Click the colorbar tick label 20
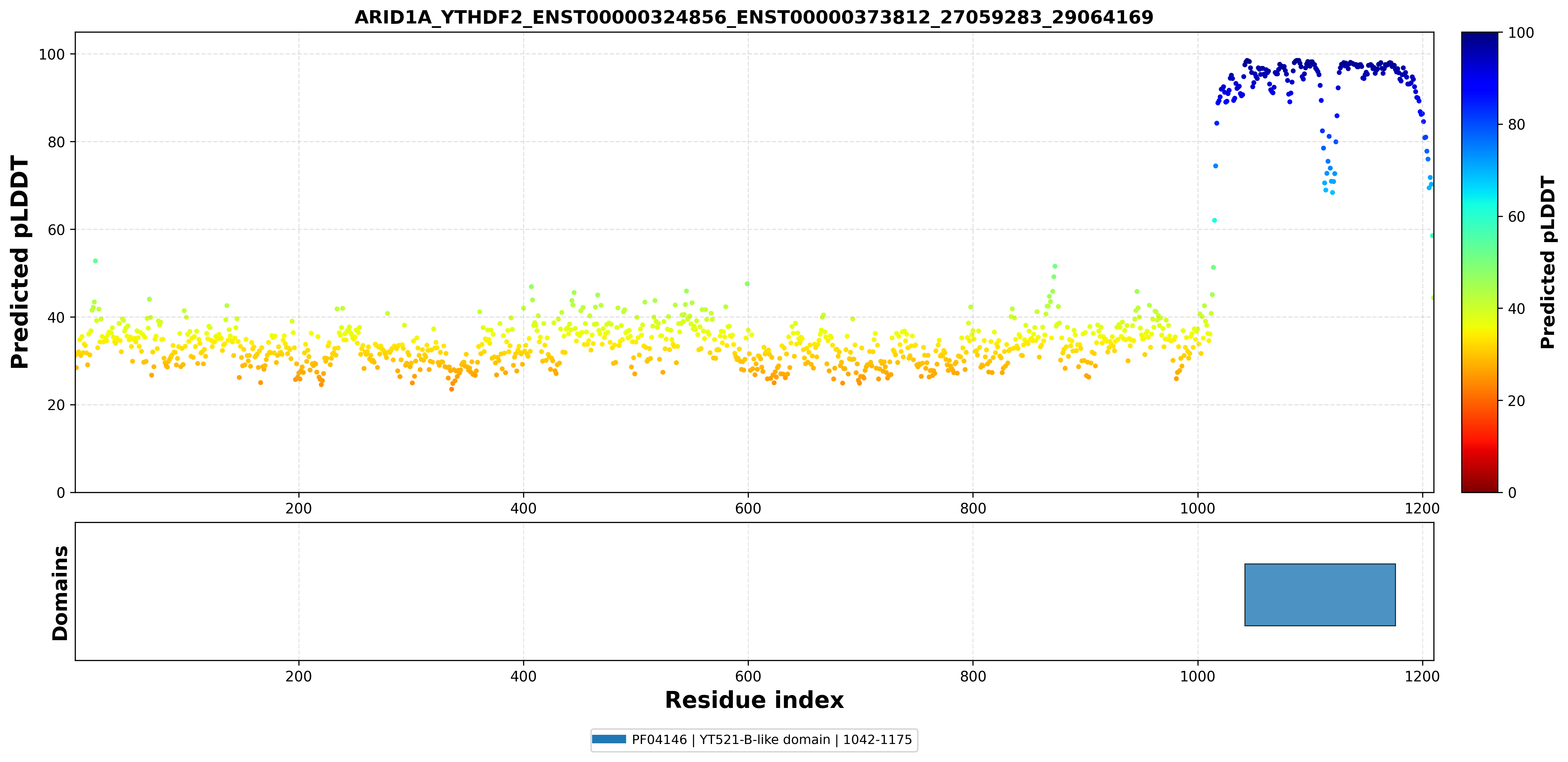 tap(1516, 401)
